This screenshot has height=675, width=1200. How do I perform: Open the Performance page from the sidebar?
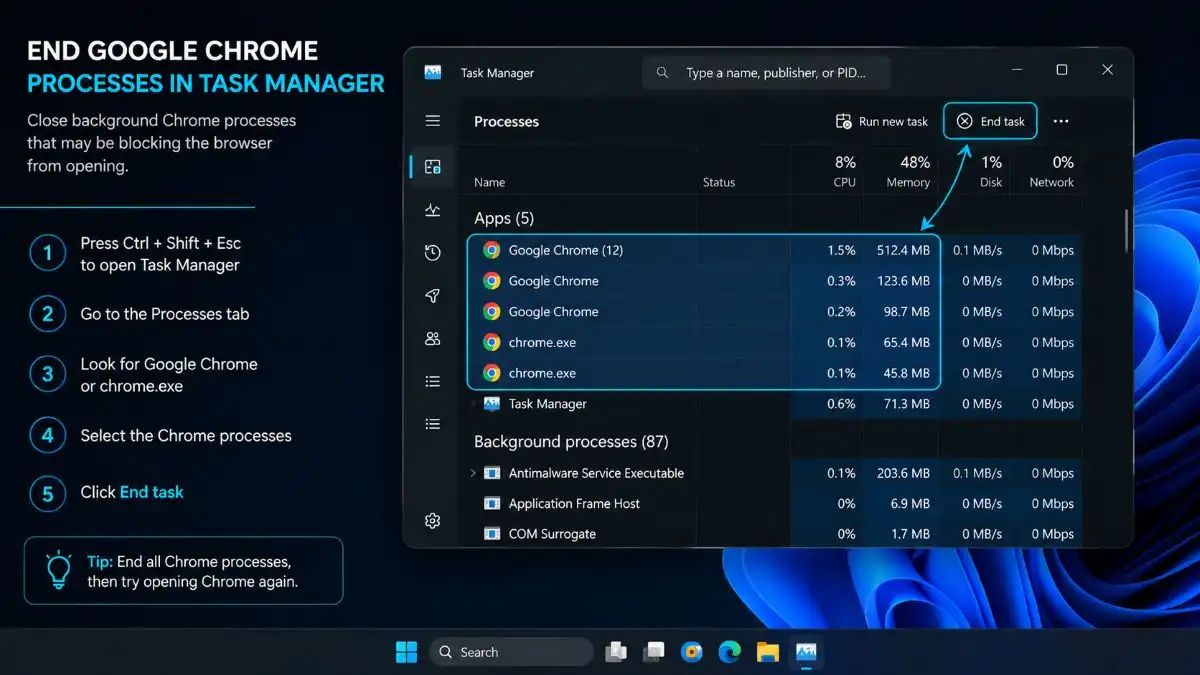(x=432, y=210)
